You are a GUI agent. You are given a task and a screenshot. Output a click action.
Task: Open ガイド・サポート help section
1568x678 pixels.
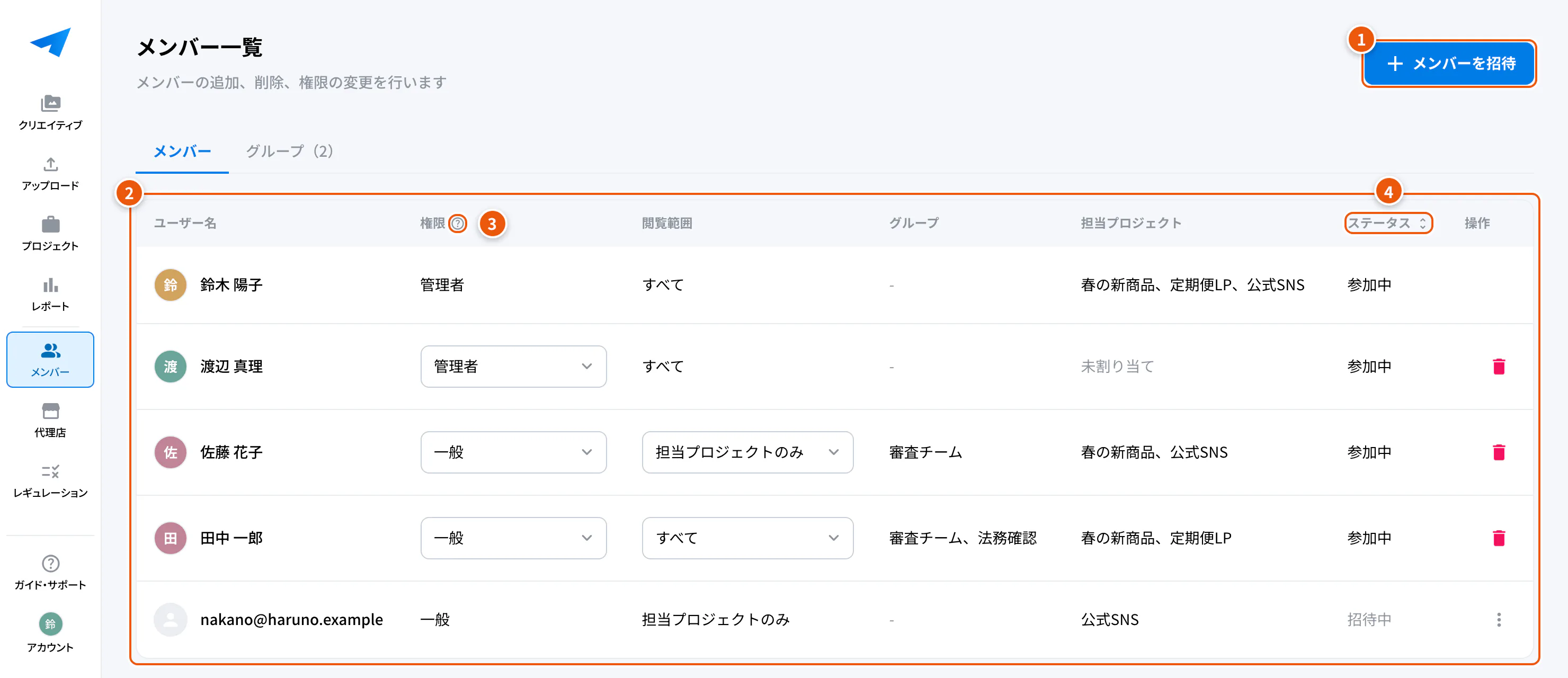[x=50, y=573]
